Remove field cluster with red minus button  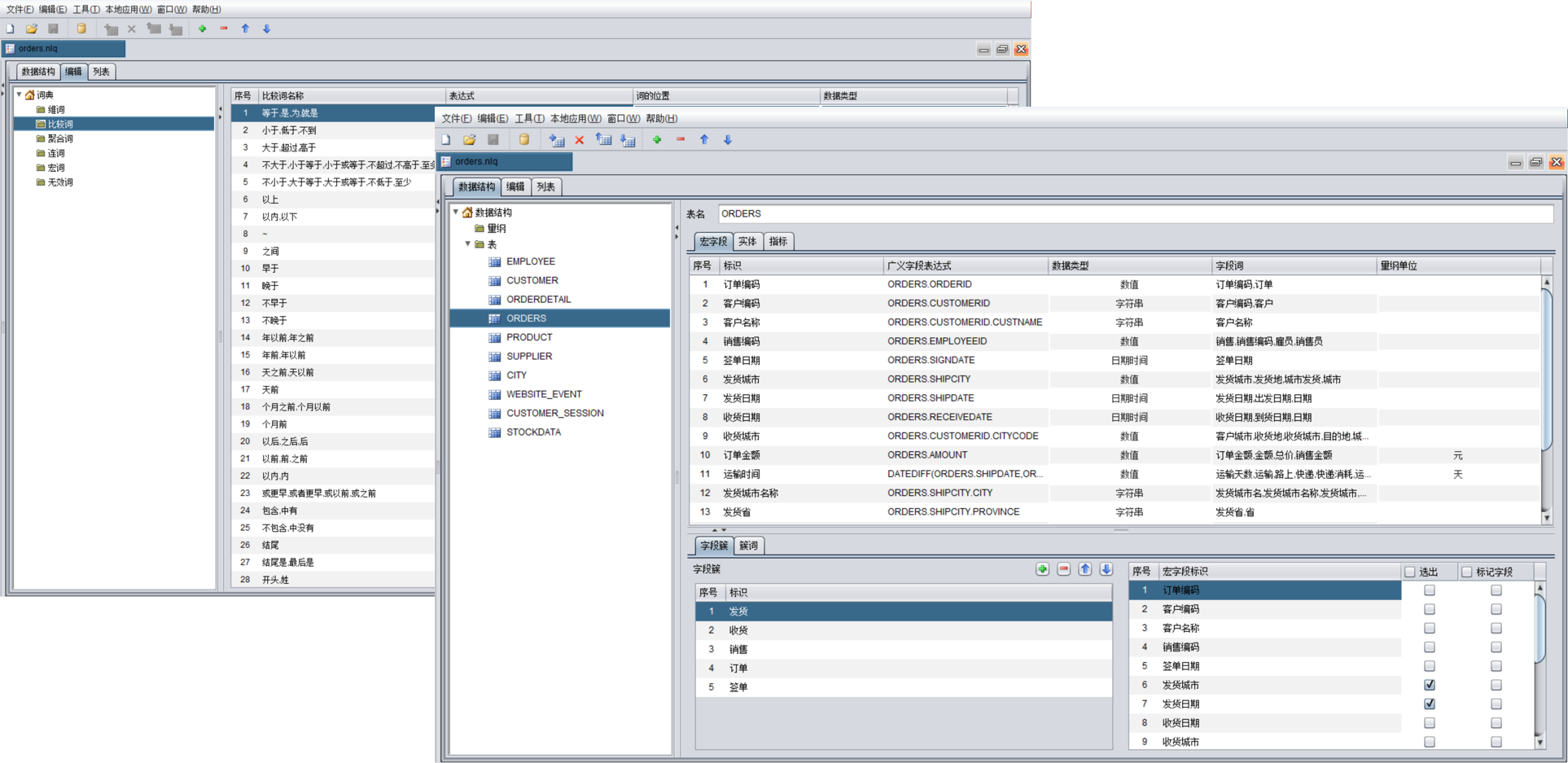point(1064,569)
